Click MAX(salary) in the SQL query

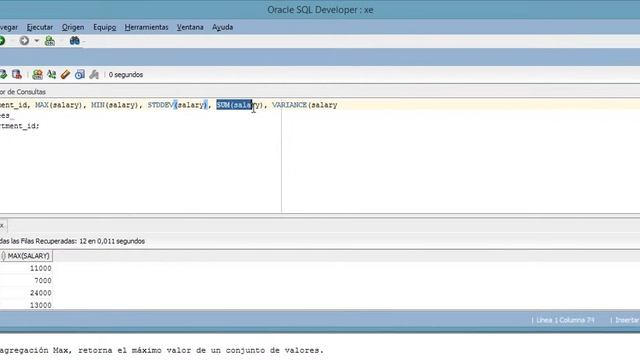click(58, 105)
